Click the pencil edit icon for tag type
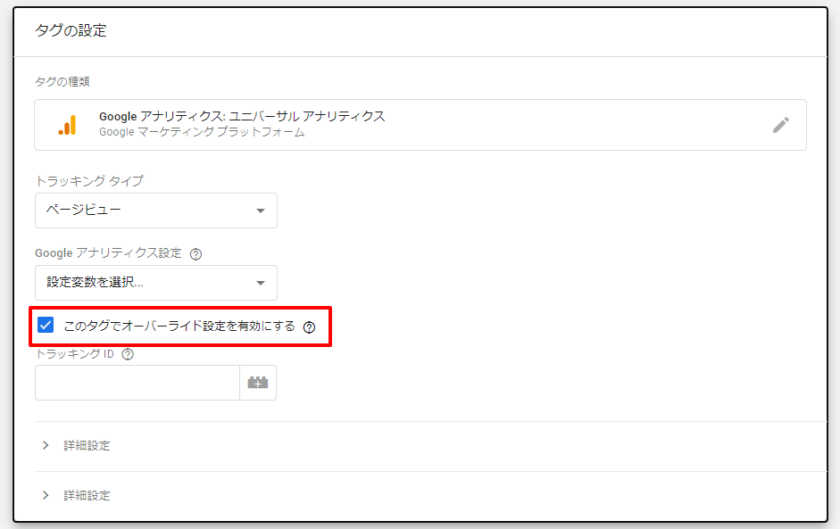Screen dimensions: 840x529 click(x=781, y=125)
